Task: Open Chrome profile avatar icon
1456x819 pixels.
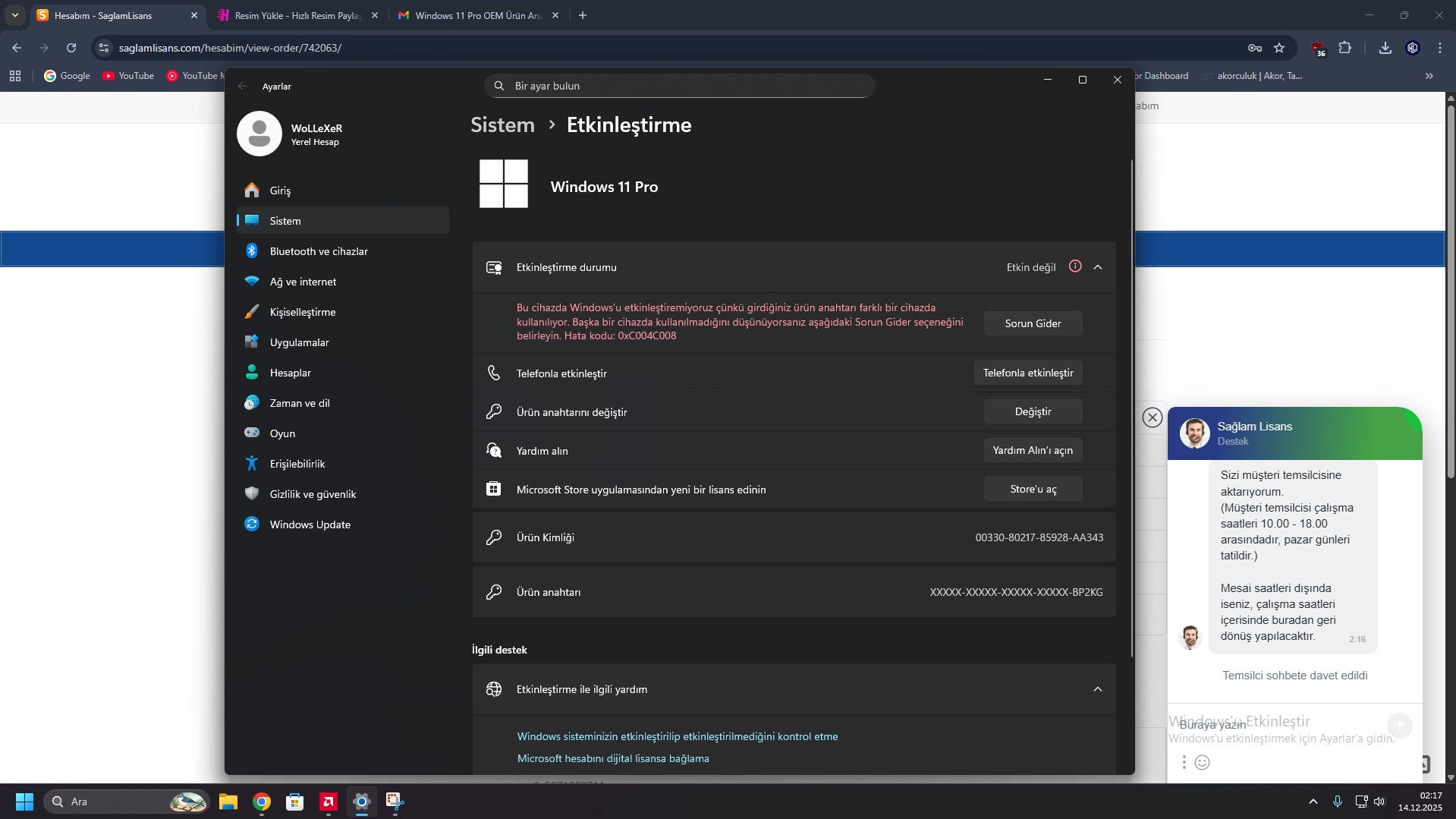Action: click(x=1413, y=48)
